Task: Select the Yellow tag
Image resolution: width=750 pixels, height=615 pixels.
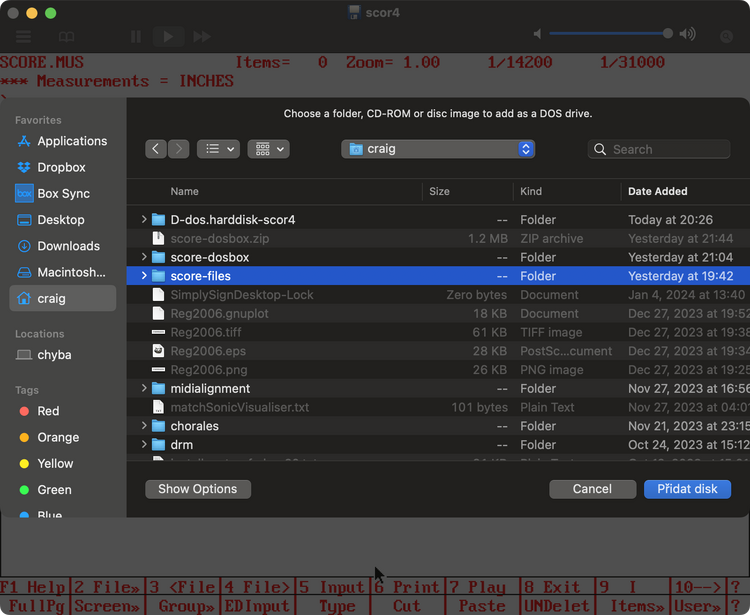Action: [x=55, y=463]
